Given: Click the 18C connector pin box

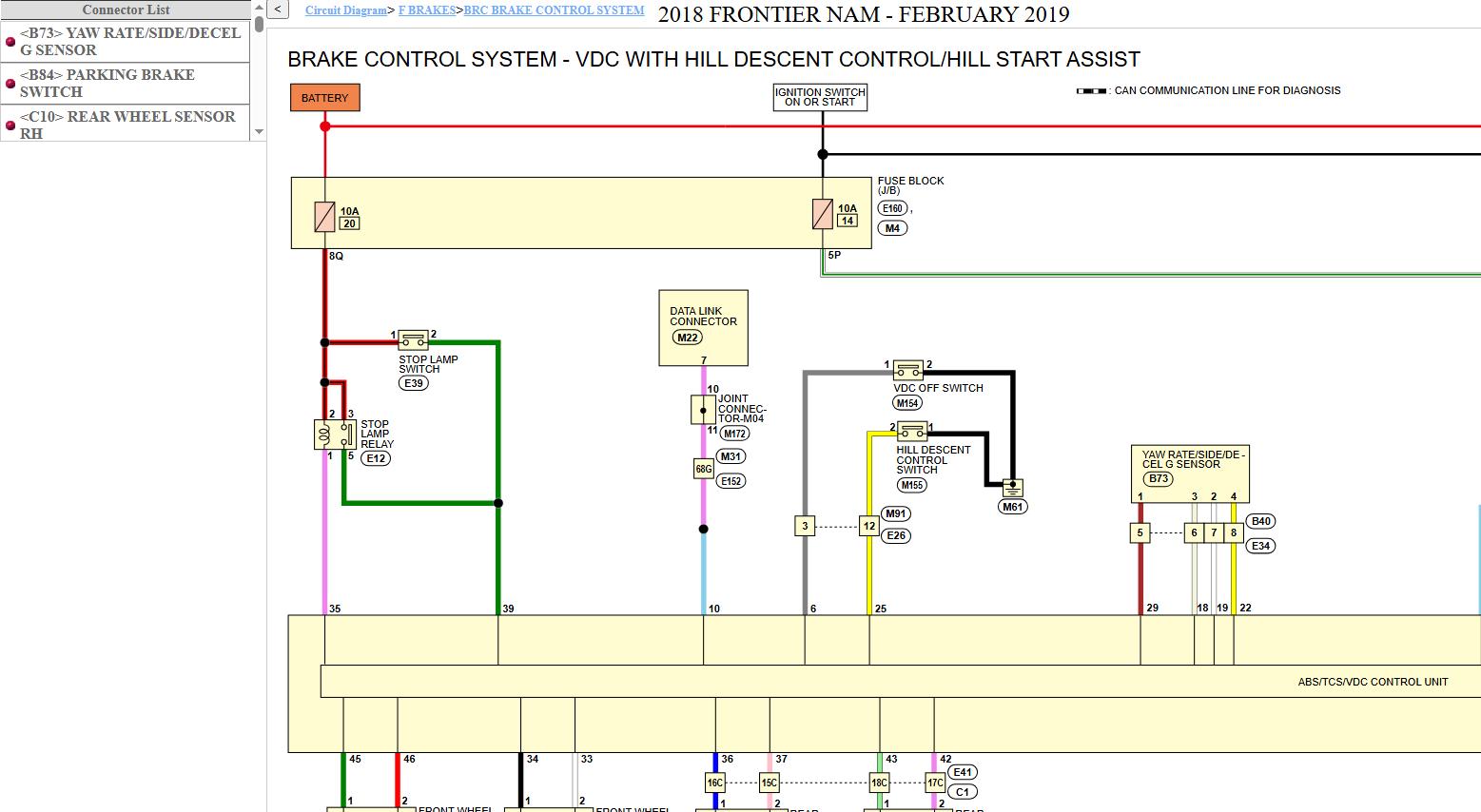Looking at the screenshot, I should pyautogui.click(x=879, y=783).
